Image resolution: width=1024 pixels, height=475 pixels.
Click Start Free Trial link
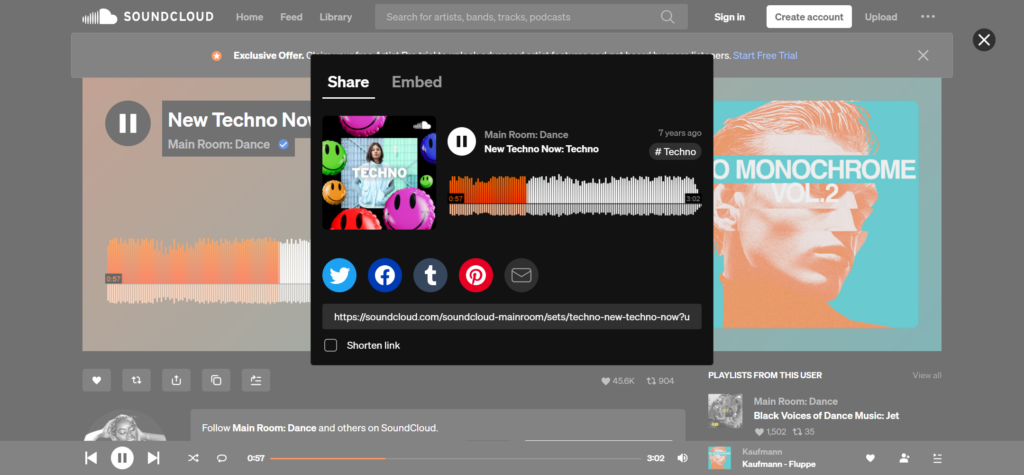[x=765, y=56]
